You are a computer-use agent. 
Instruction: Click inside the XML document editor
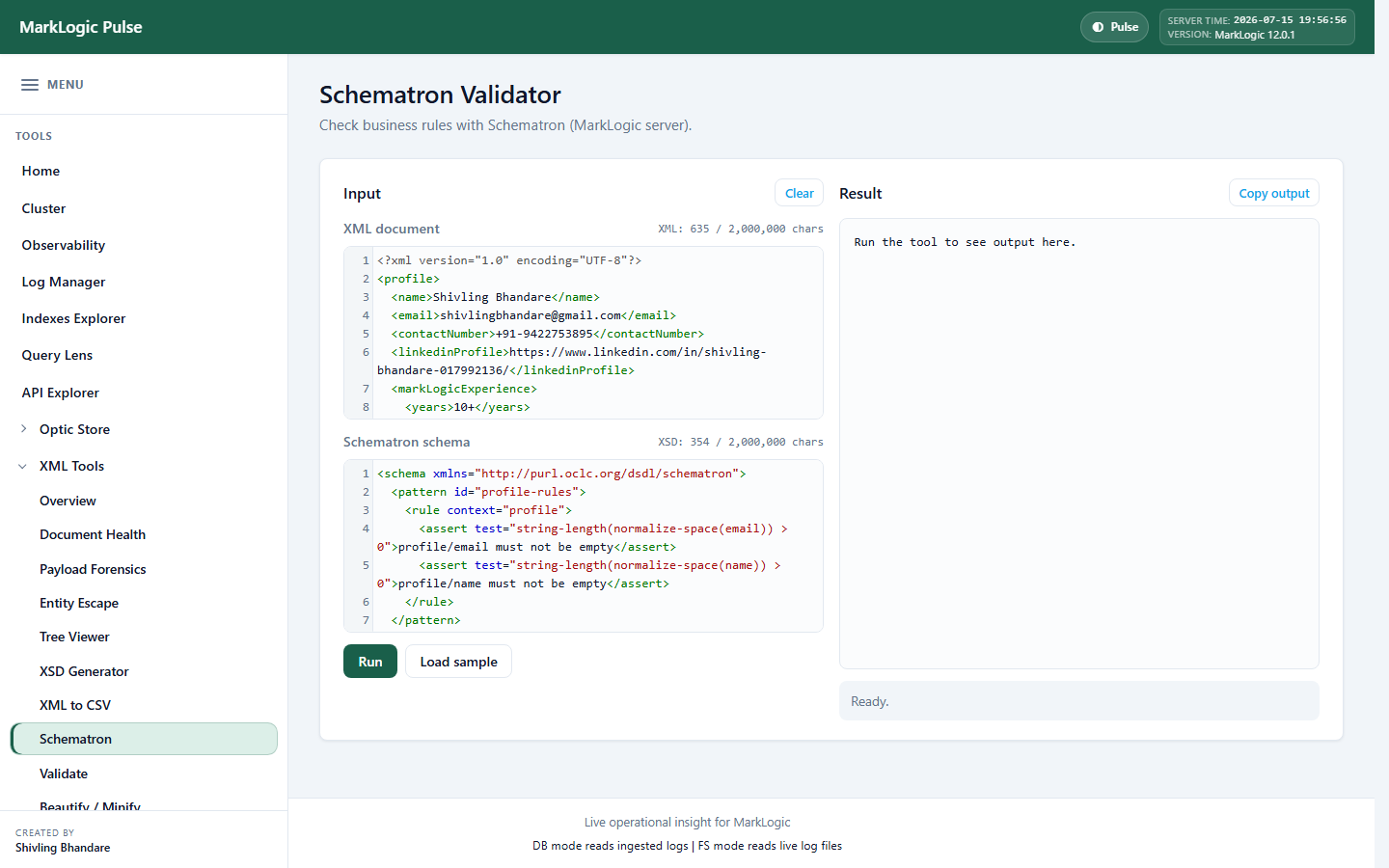click(584, 333)
